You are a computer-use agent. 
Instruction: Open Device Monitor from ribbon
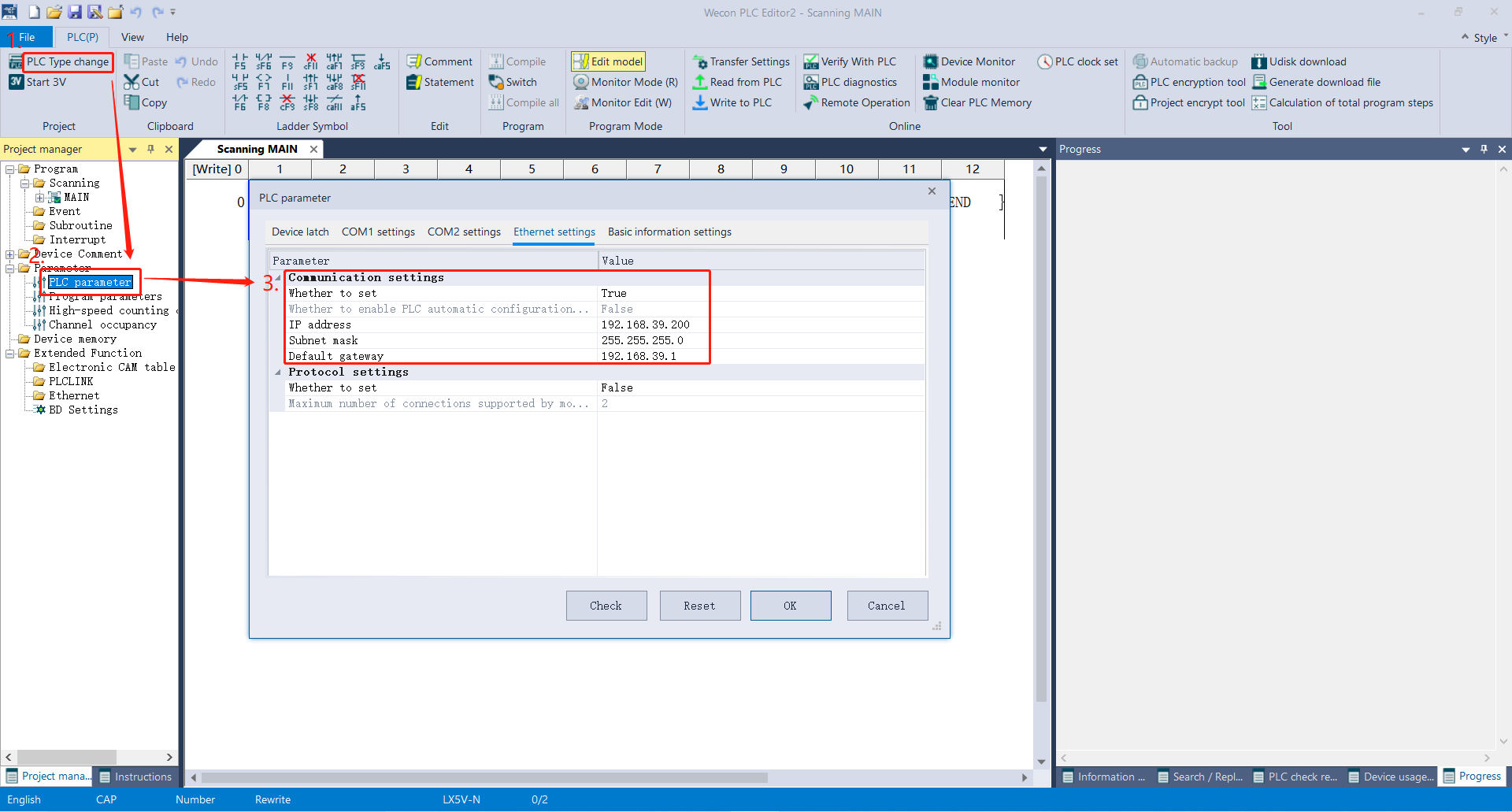969,61
